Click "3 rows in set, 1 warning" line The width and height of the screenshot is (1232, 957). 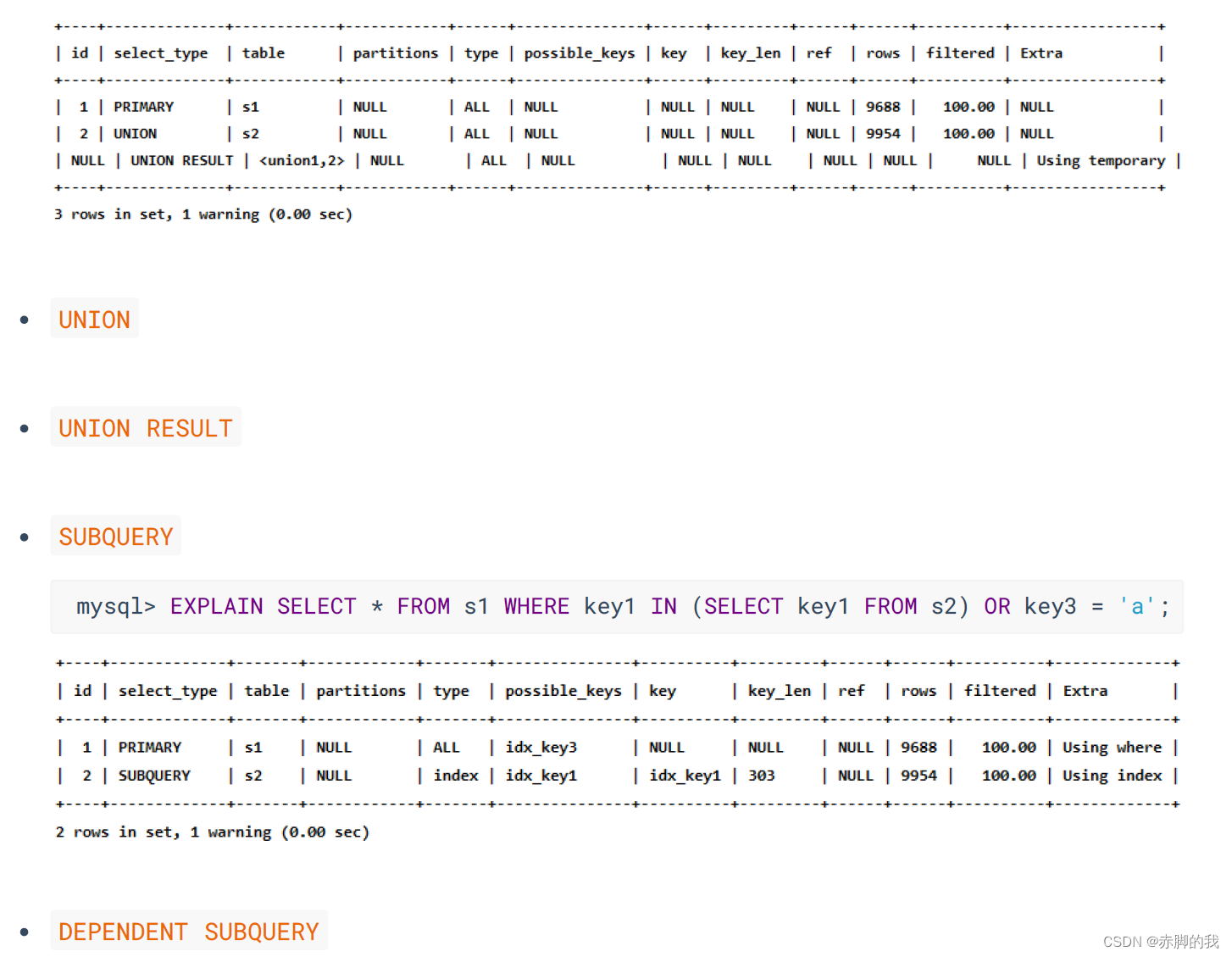coord(203,214)
